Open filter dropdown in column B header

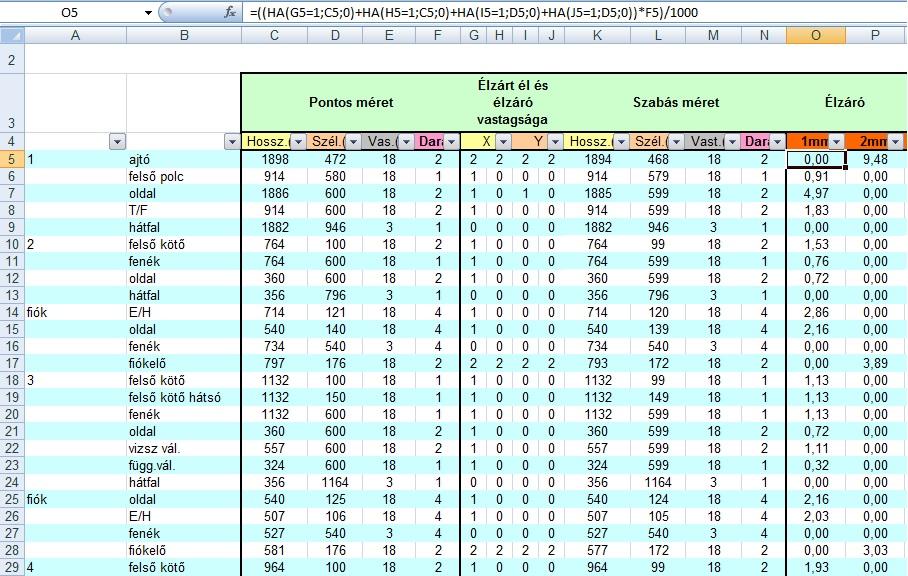pos(232,142)
